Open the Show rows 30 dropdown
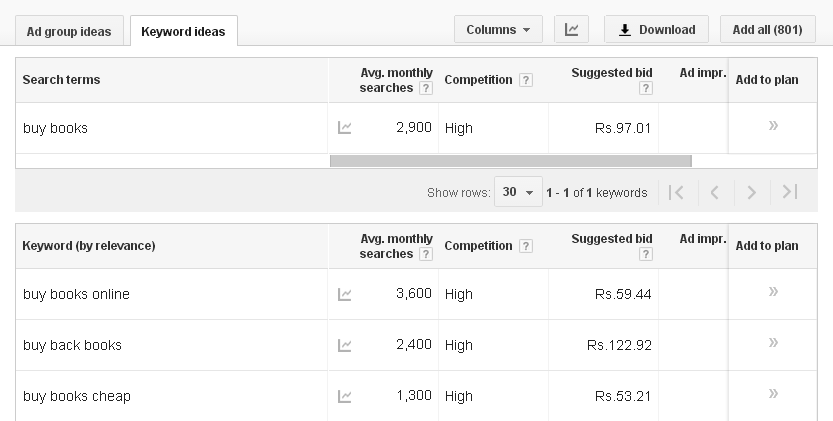 click(x=518, y=192)
